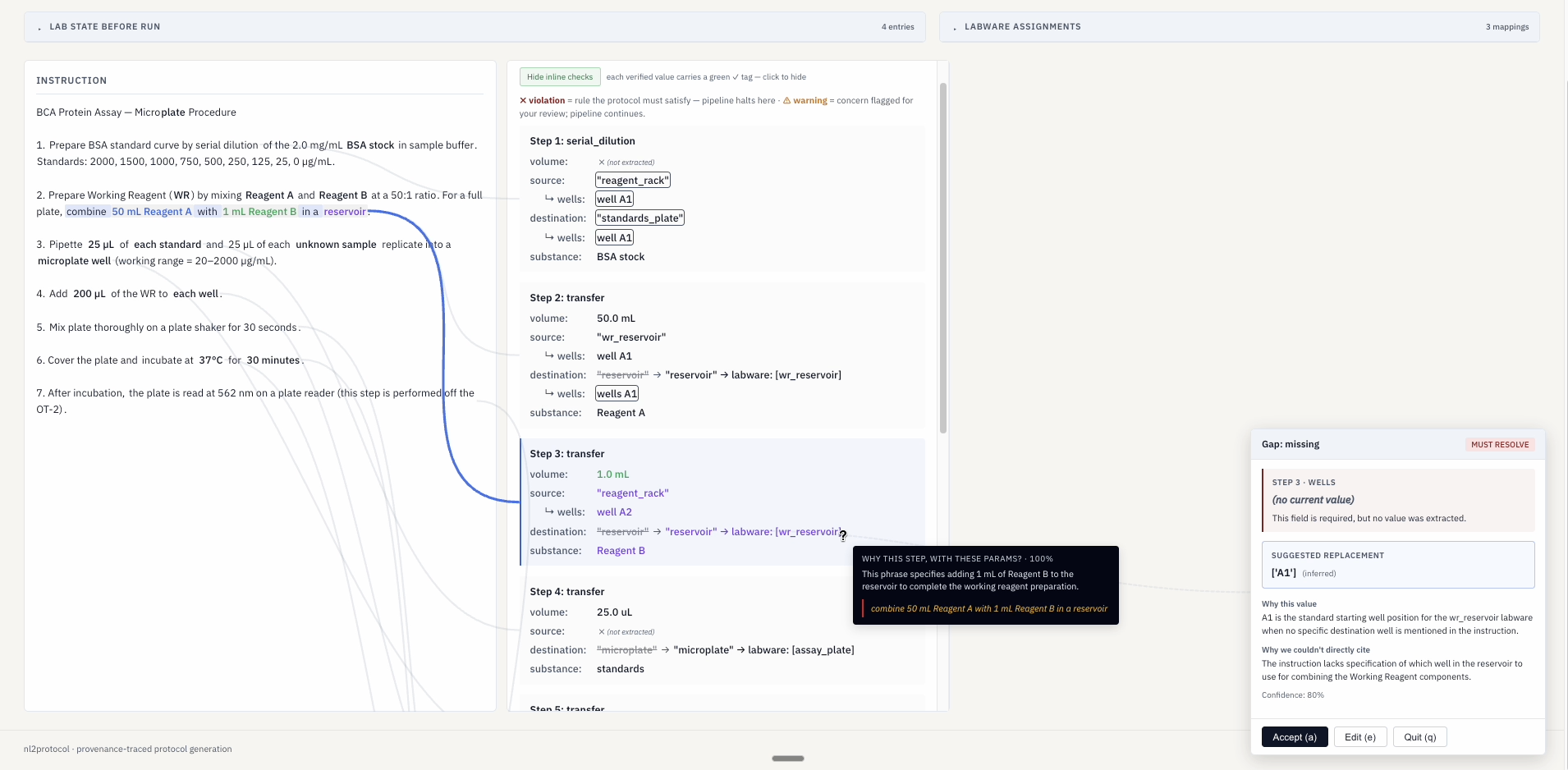
Task: Click the '(no current value)' text
Action: (x=1314, y=499)
